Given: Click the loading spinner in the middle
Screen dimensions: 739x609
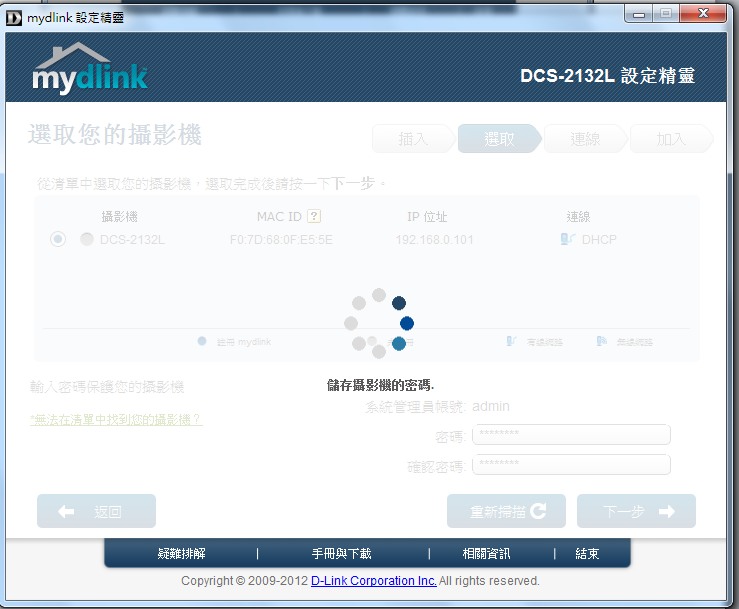Looking at the screenshot, I should point(379,323).
